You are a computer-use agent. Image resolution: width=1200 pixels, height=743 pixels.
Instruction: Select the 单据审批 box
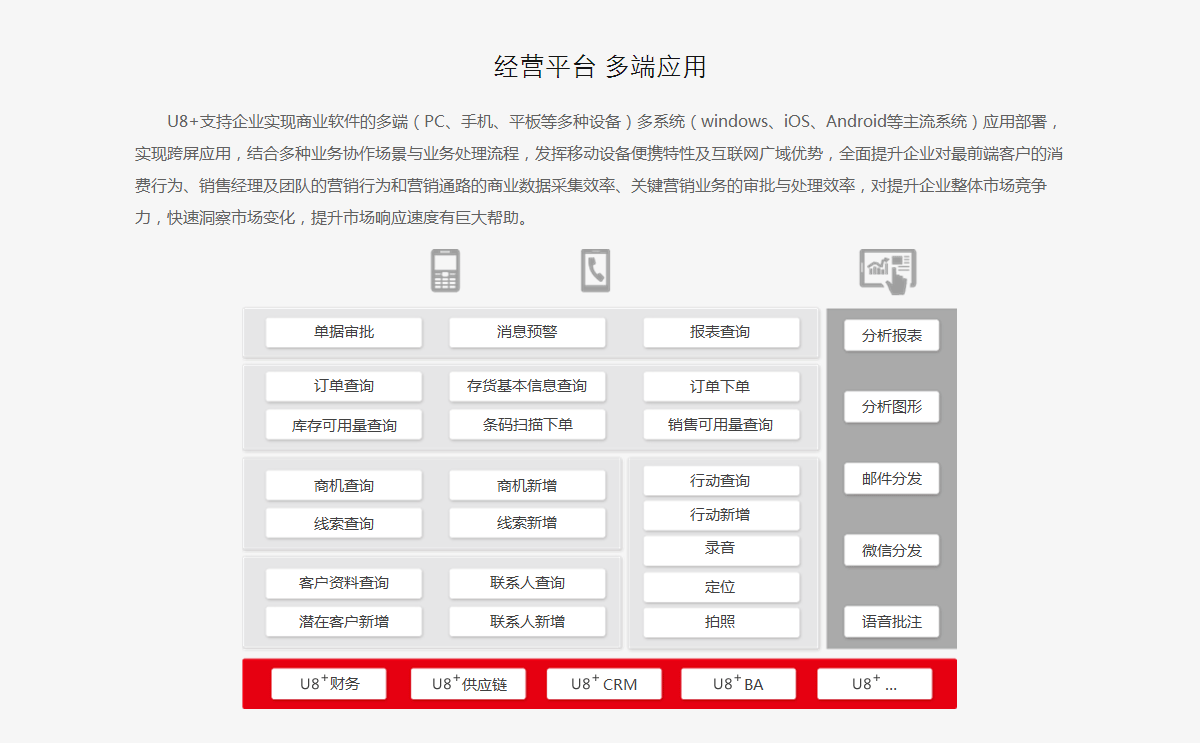344,332
